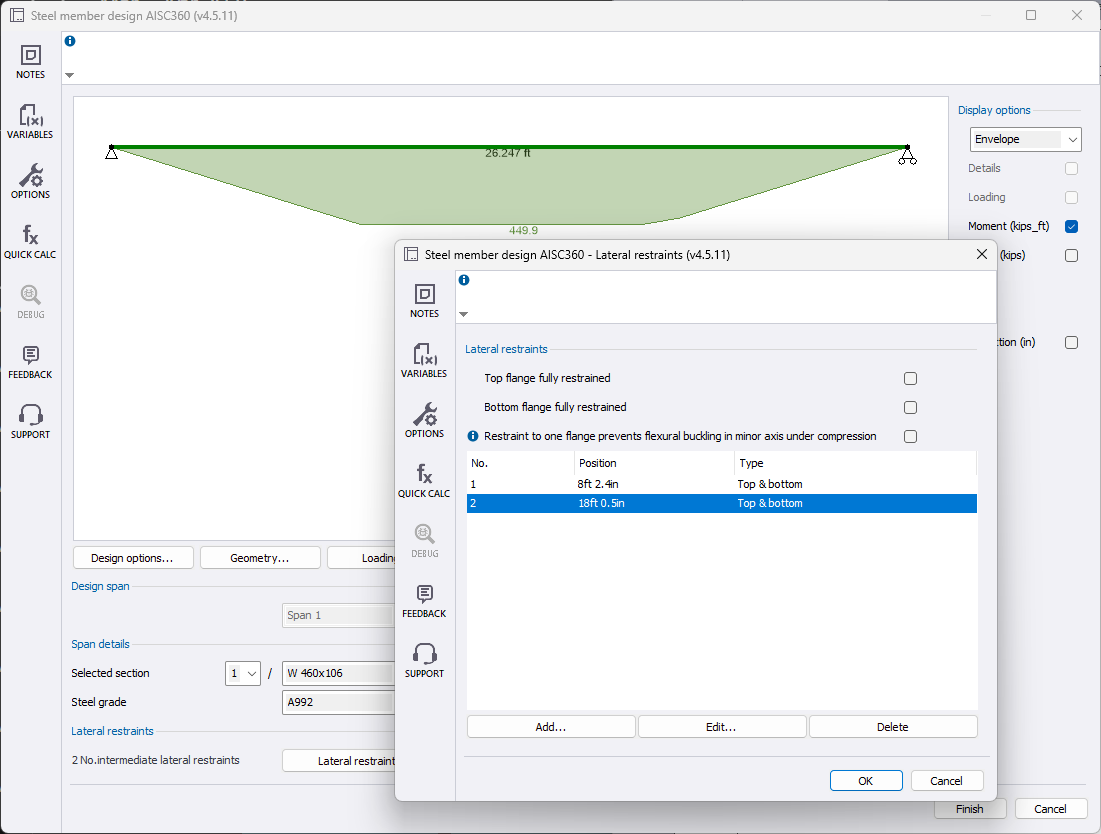The image size is (1101, 834).
Task: Enable Top flange fully restrained checkbox
Action: [x=910, y=379]
